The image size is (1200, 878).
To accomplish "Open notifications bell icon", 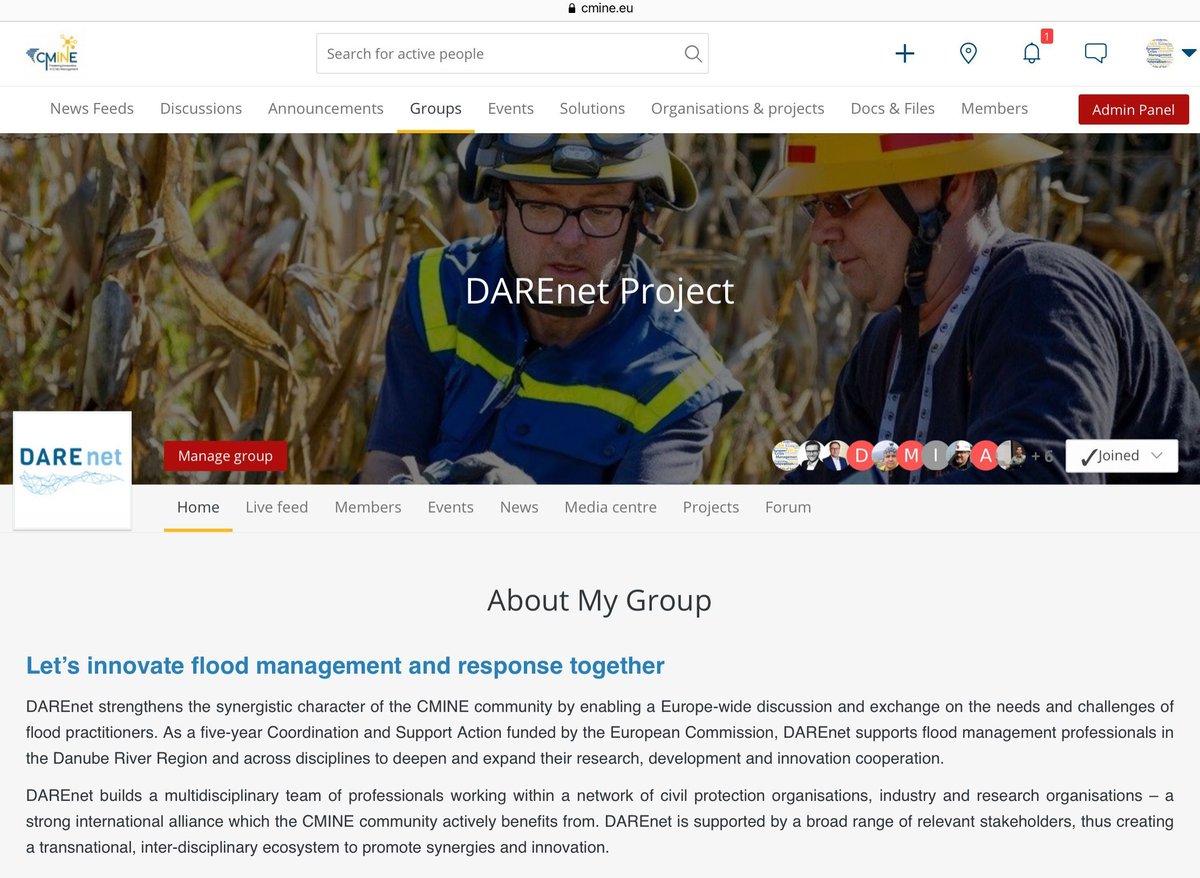I will (1031, 54).
